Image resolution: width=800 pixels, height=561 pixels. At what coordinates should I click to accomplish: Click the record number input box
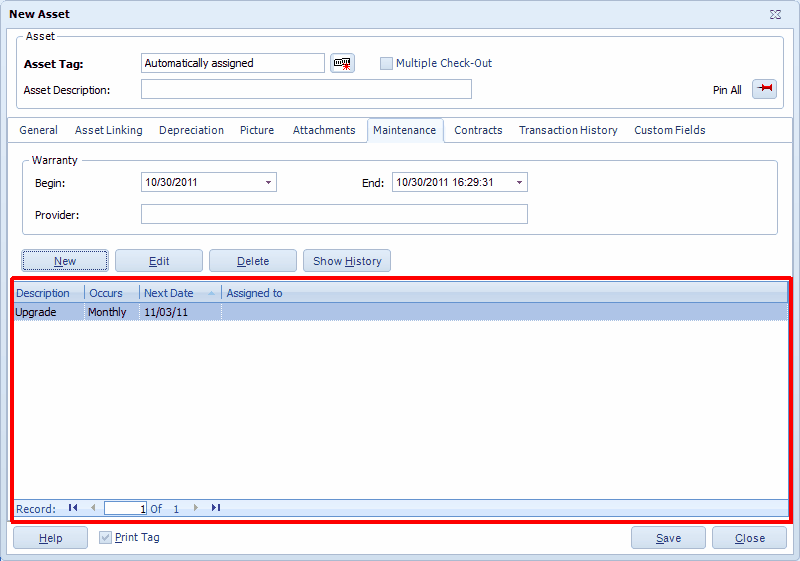pos(126,508)
